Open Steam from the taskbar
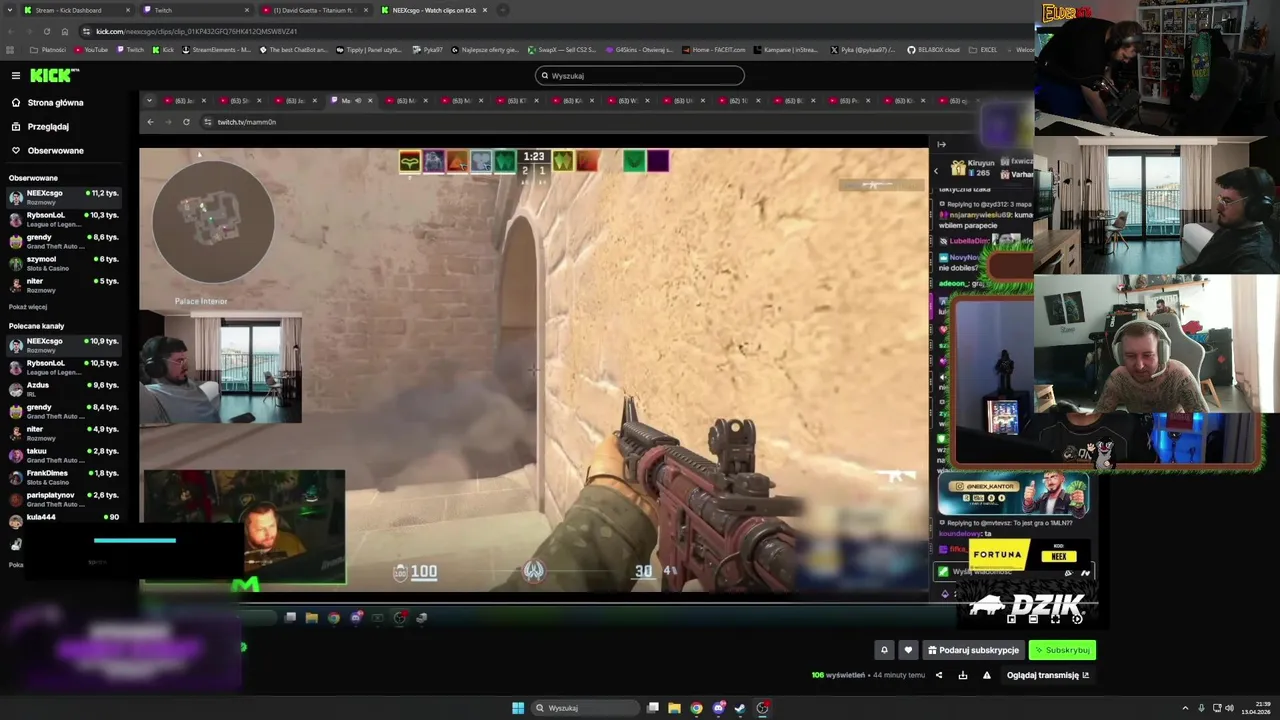This screenshot has height=720, width=1280. click(x=740, y=708)
